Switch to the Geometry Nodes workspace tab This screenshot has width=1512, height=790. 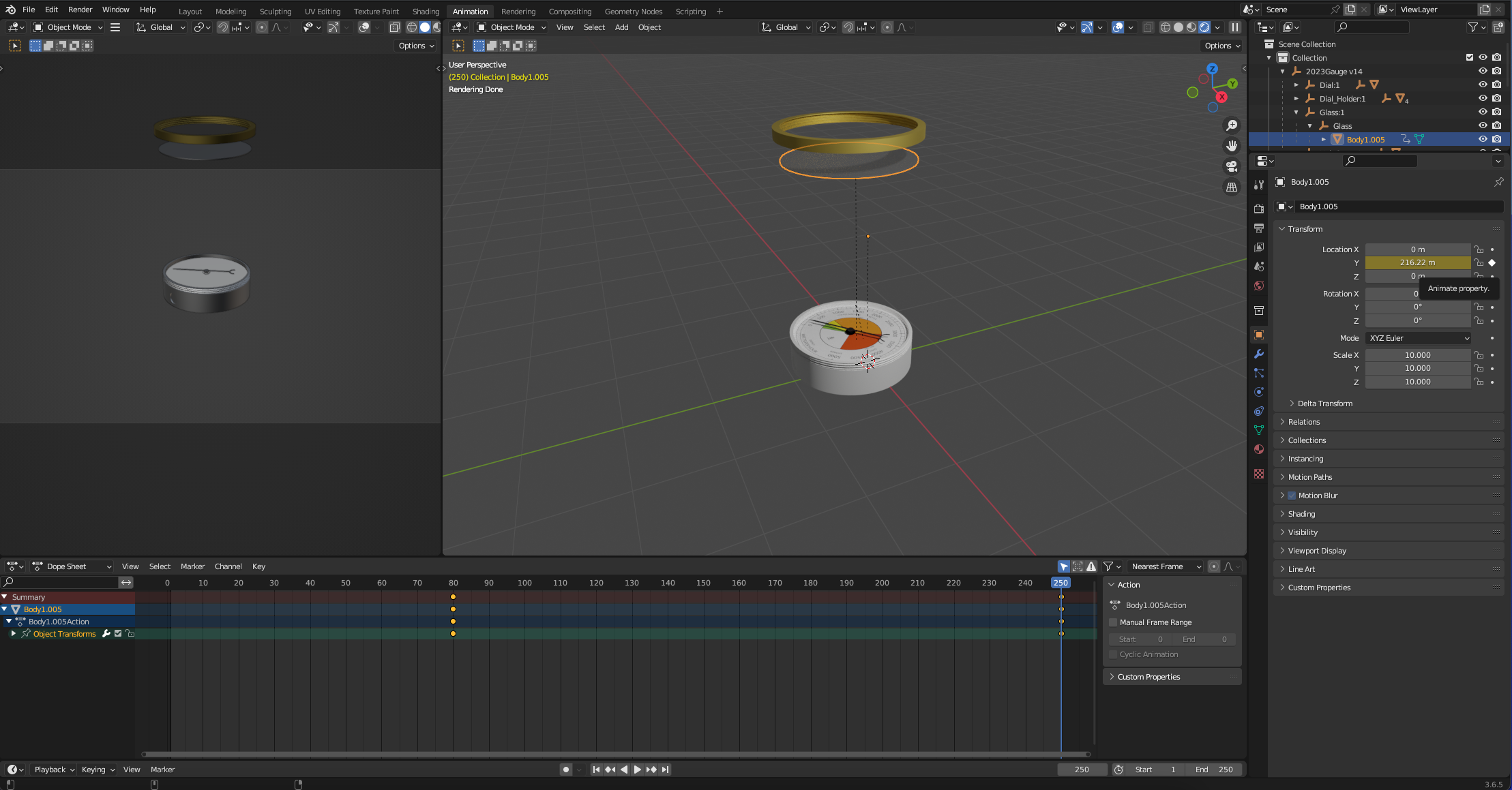pos(633,11)
